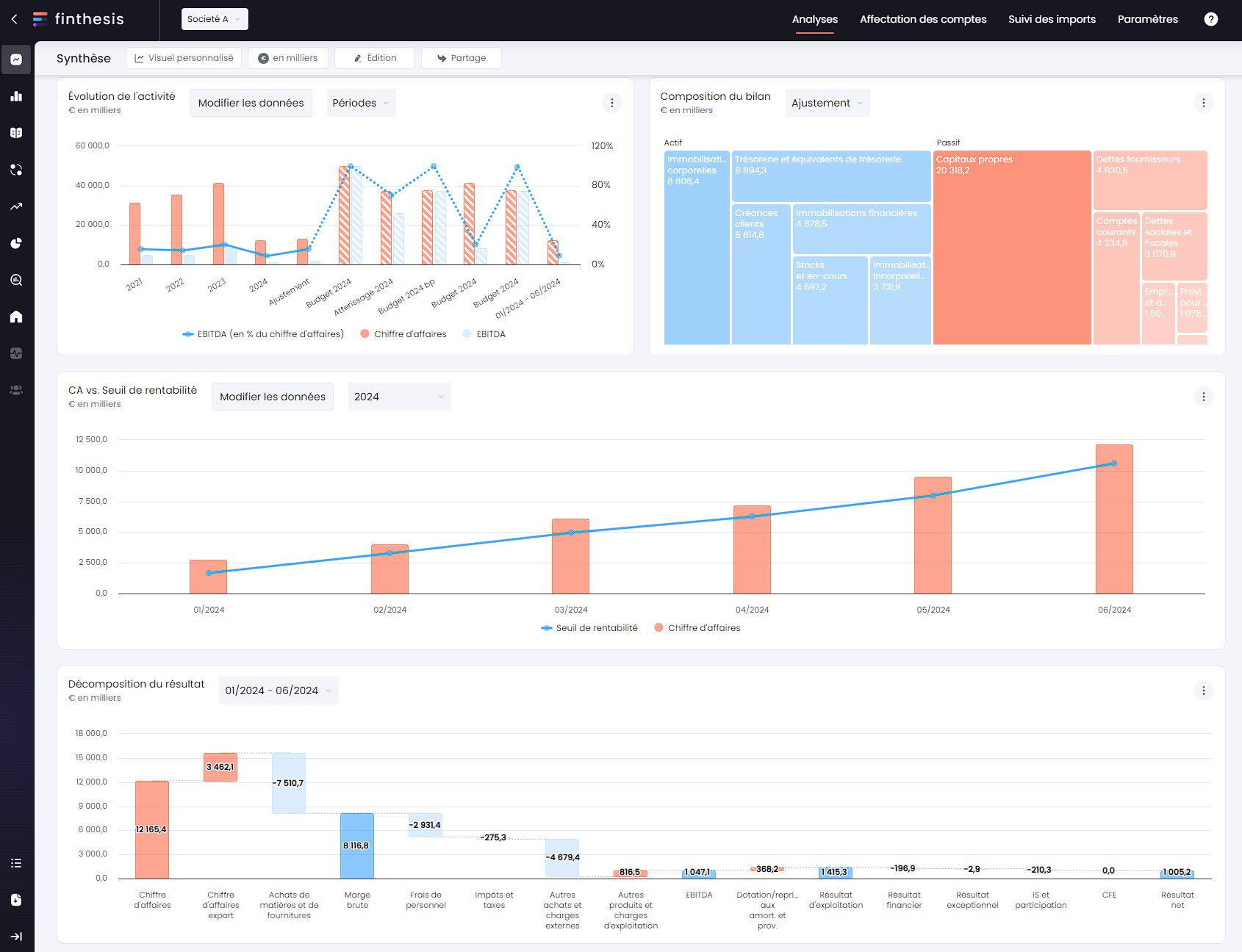Open the circular-dots flow sidebar icon
The image size is (1242, 952).
click(16, 170)
